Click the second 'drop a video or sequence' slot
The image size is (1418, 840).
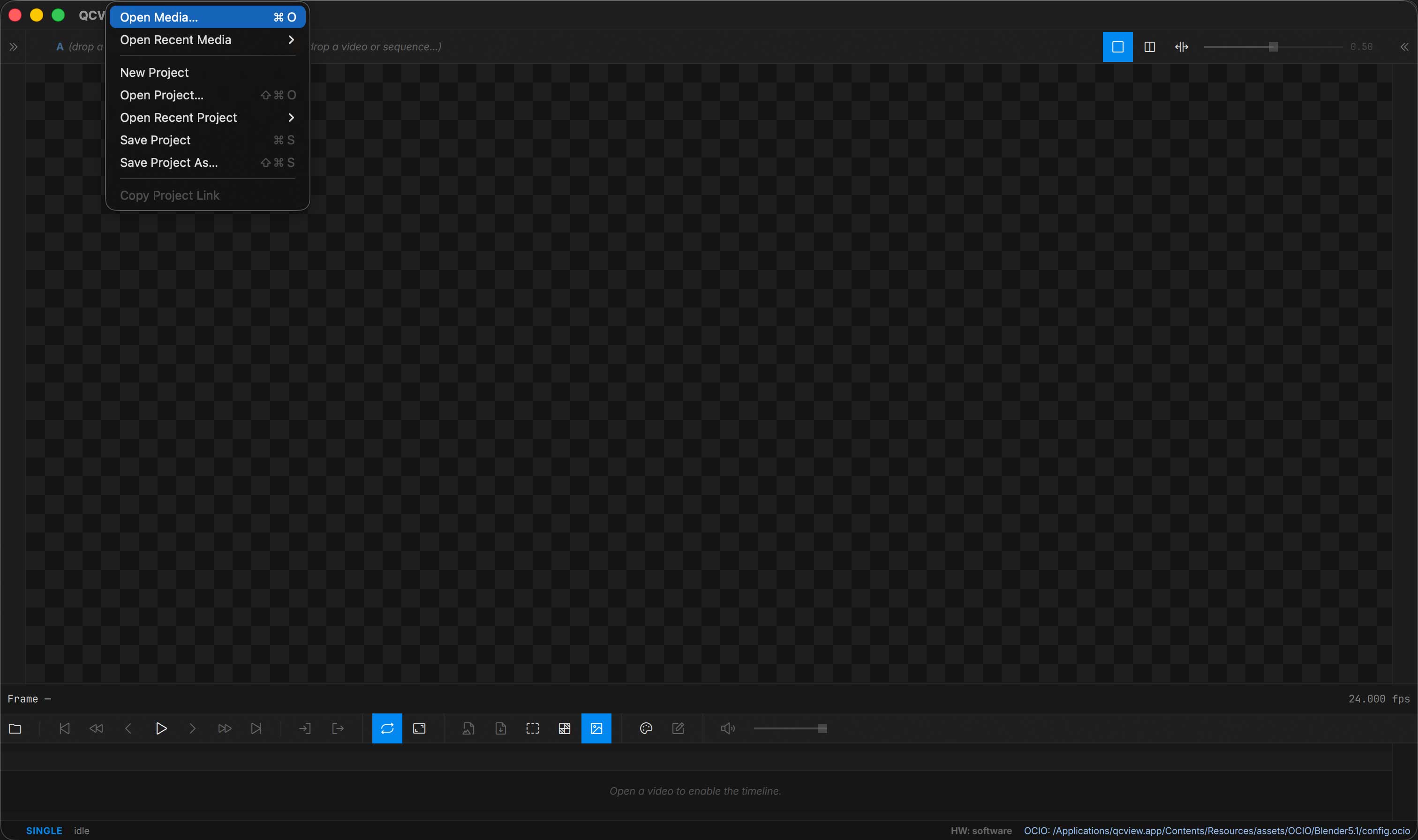click(376, 47)
